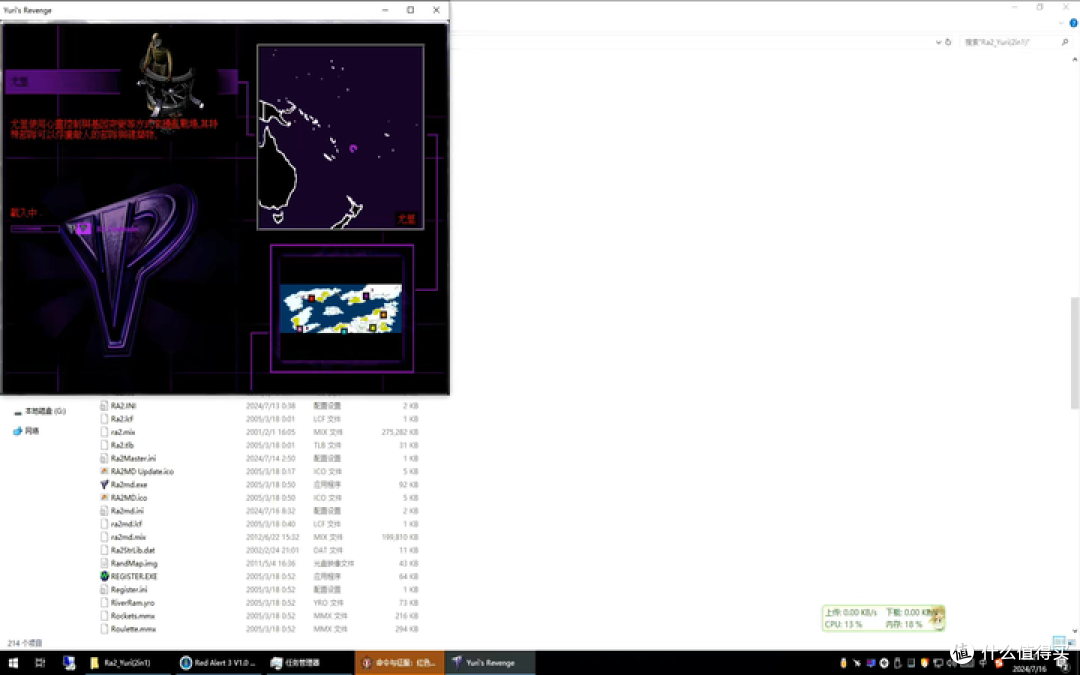Open the 网络 network node in navigation pane
Image resolution: width=1080 pixels, height=675 pixels.
(26, 431)
